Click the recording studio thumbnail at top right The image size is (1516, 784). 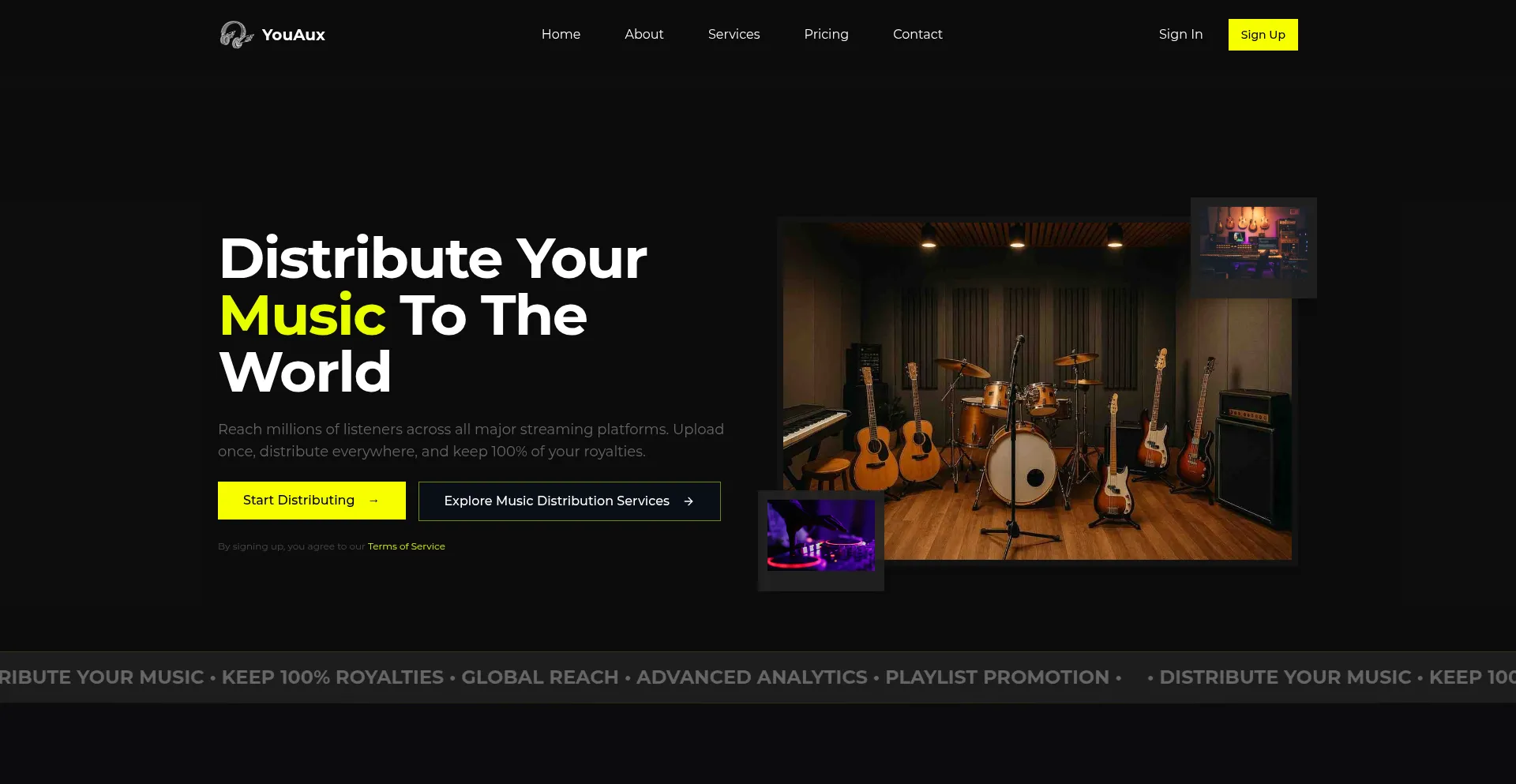click(1254, 242)
